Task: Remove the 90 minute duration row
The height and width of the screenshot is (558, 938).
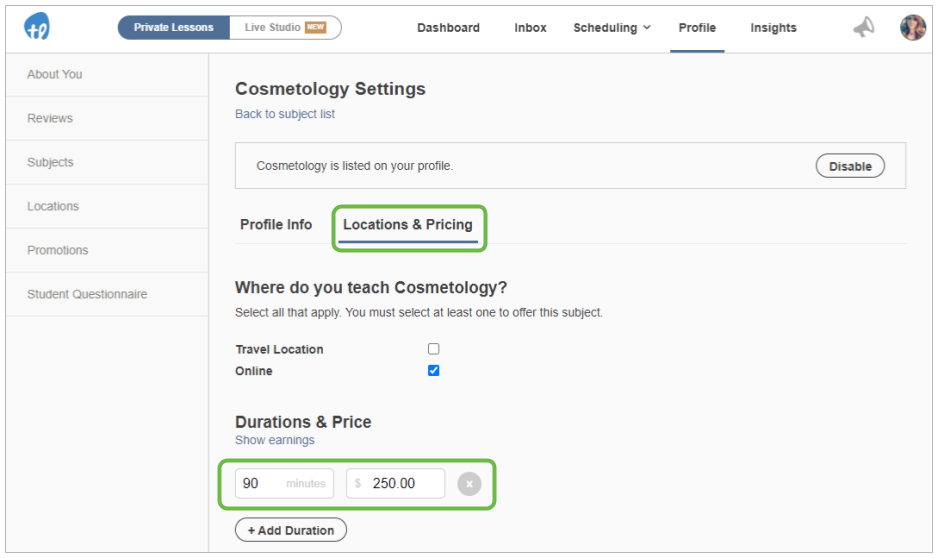Action: click(x=469, y=484)
